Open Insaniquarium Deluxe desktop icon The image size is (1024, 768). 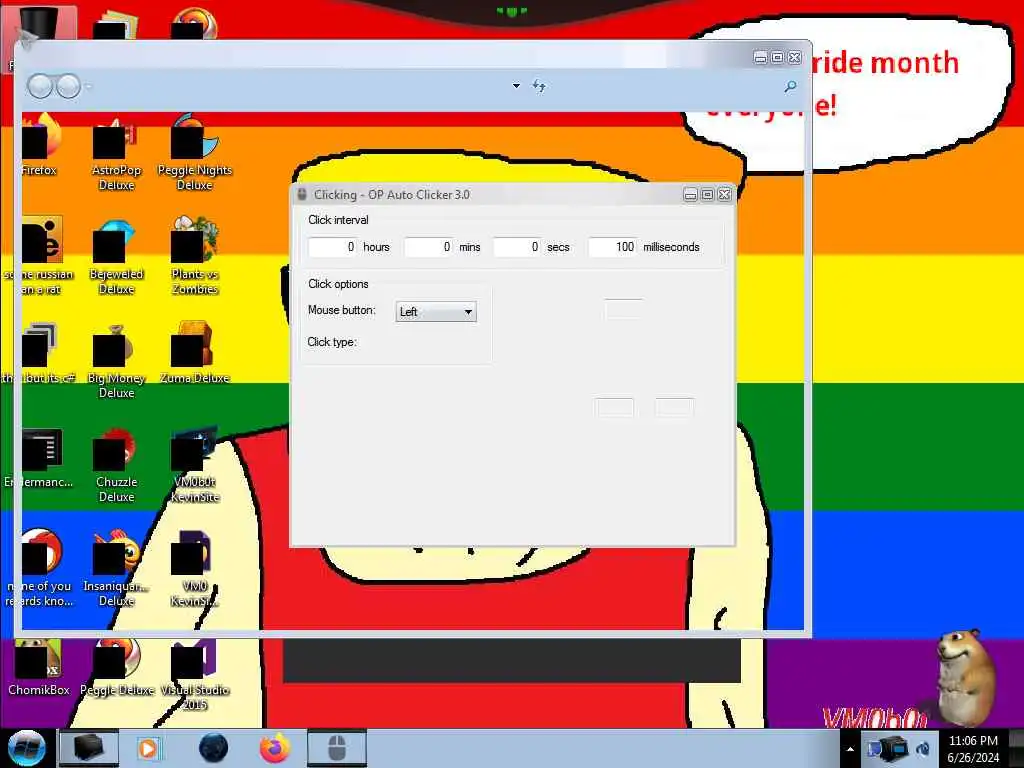click(116, 568)
